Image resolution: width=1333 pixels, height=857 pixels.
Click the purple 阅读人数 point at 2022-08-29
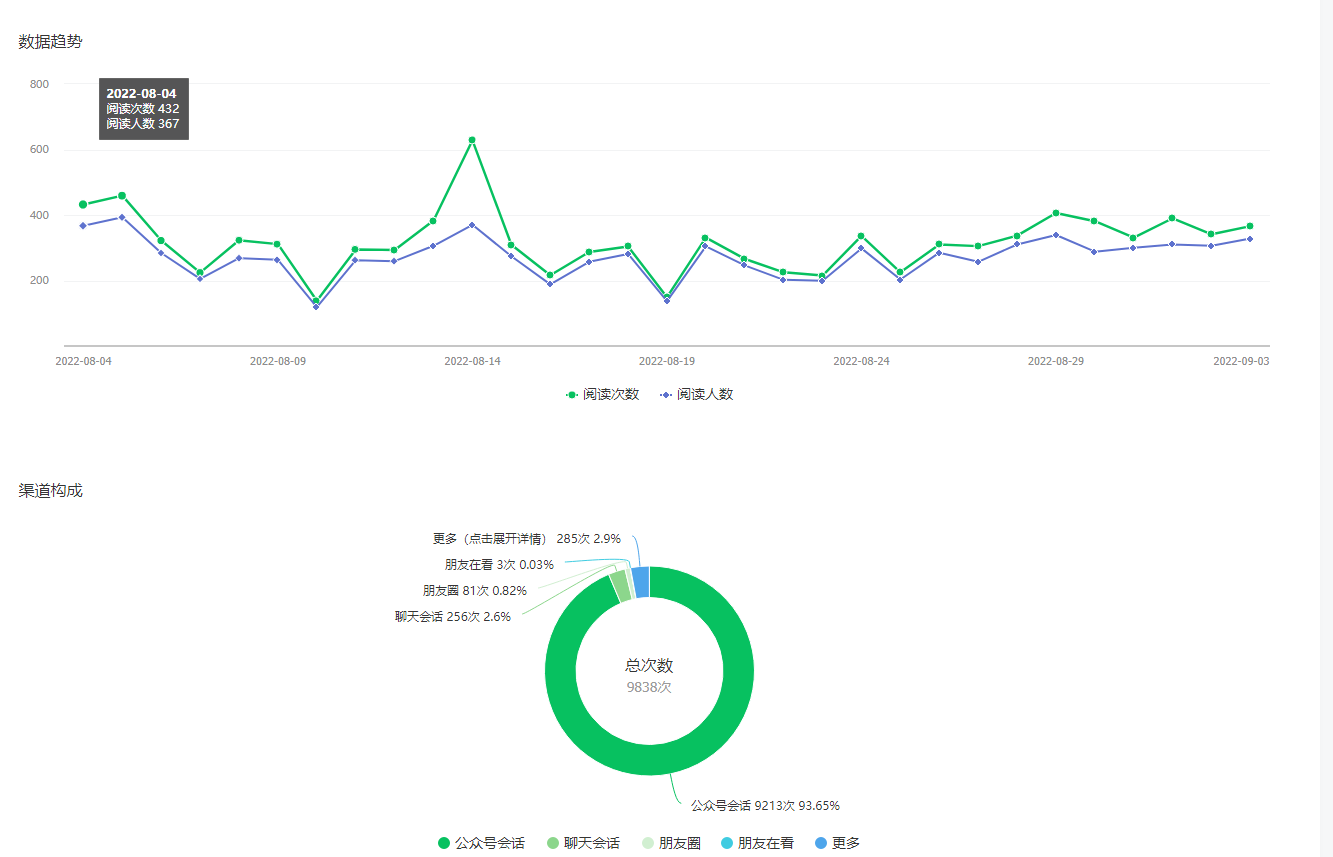pos(1056,235)
